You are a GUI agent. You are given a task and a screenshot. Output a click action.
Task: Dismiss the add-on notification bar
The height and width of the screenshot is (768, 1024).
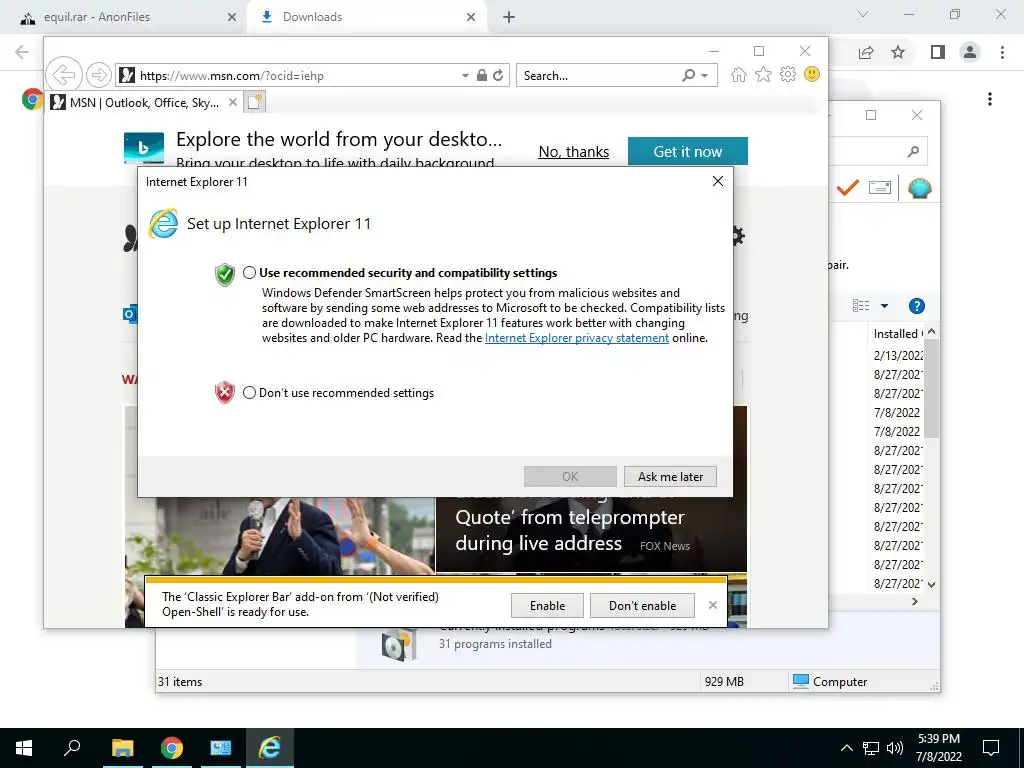pyautogui.click(x=712, y=605)
